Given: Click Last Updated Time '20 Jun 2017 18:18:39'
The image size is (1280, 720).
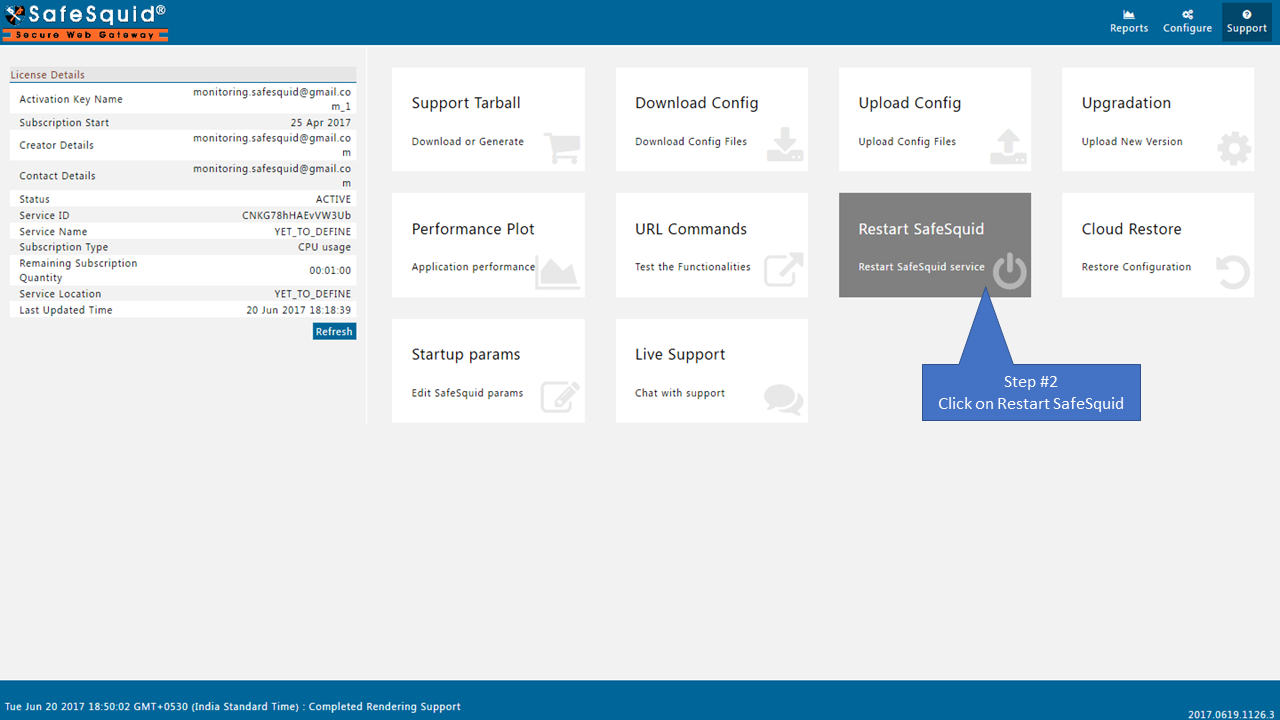Looking at the screenshot, I should pos(299,310).
